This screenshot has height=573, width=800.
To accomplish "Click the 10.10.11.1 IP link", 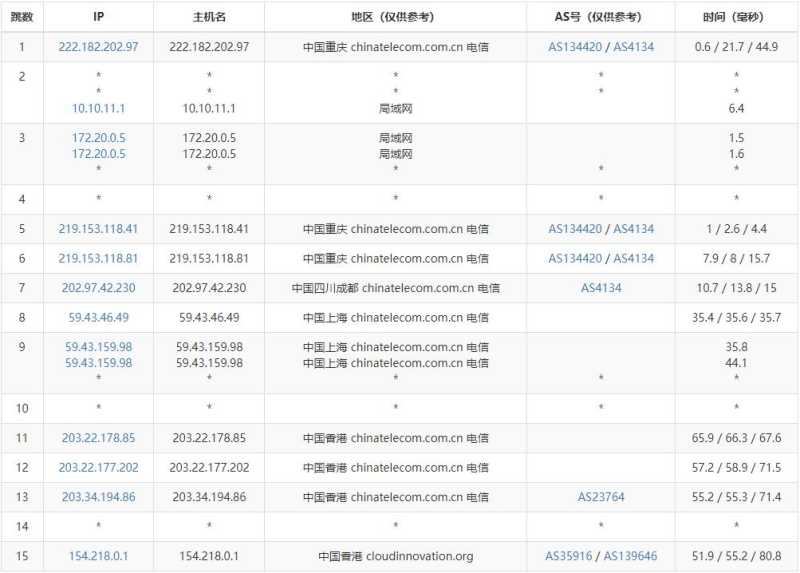I will pyautogui.click(x=98, y=108).
